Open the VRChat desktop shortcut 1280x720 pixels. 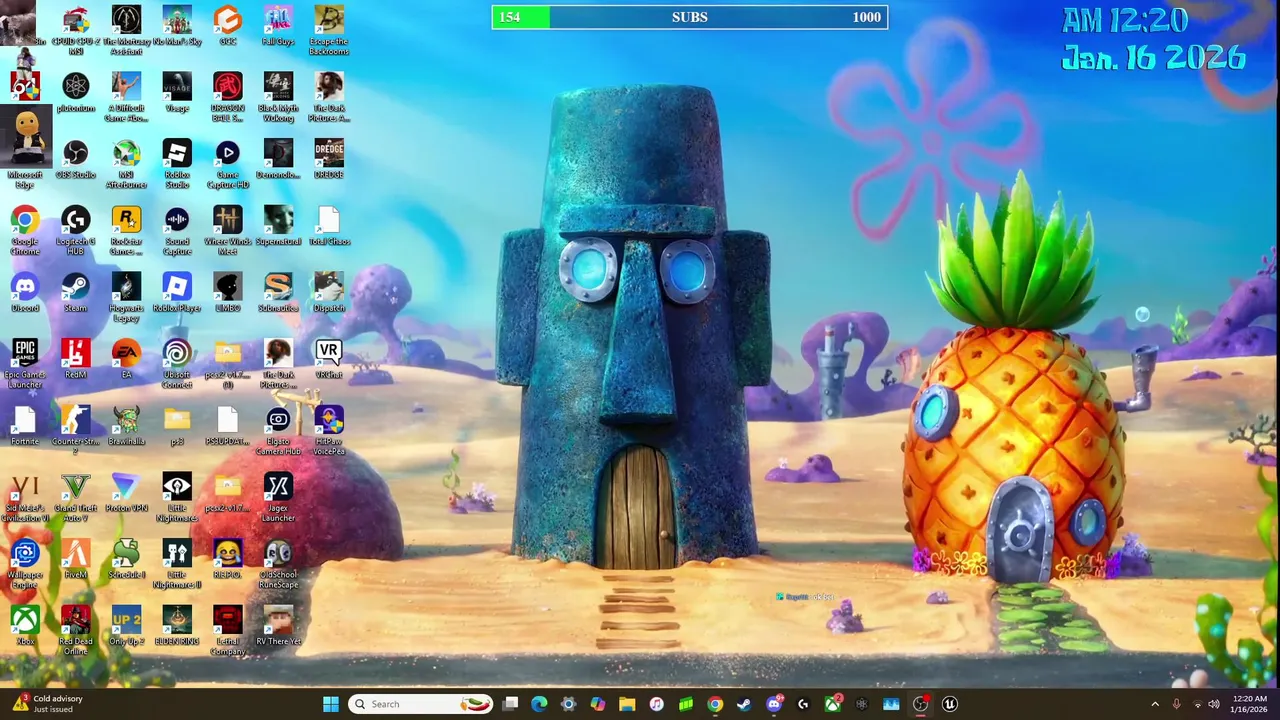[329, 360]
